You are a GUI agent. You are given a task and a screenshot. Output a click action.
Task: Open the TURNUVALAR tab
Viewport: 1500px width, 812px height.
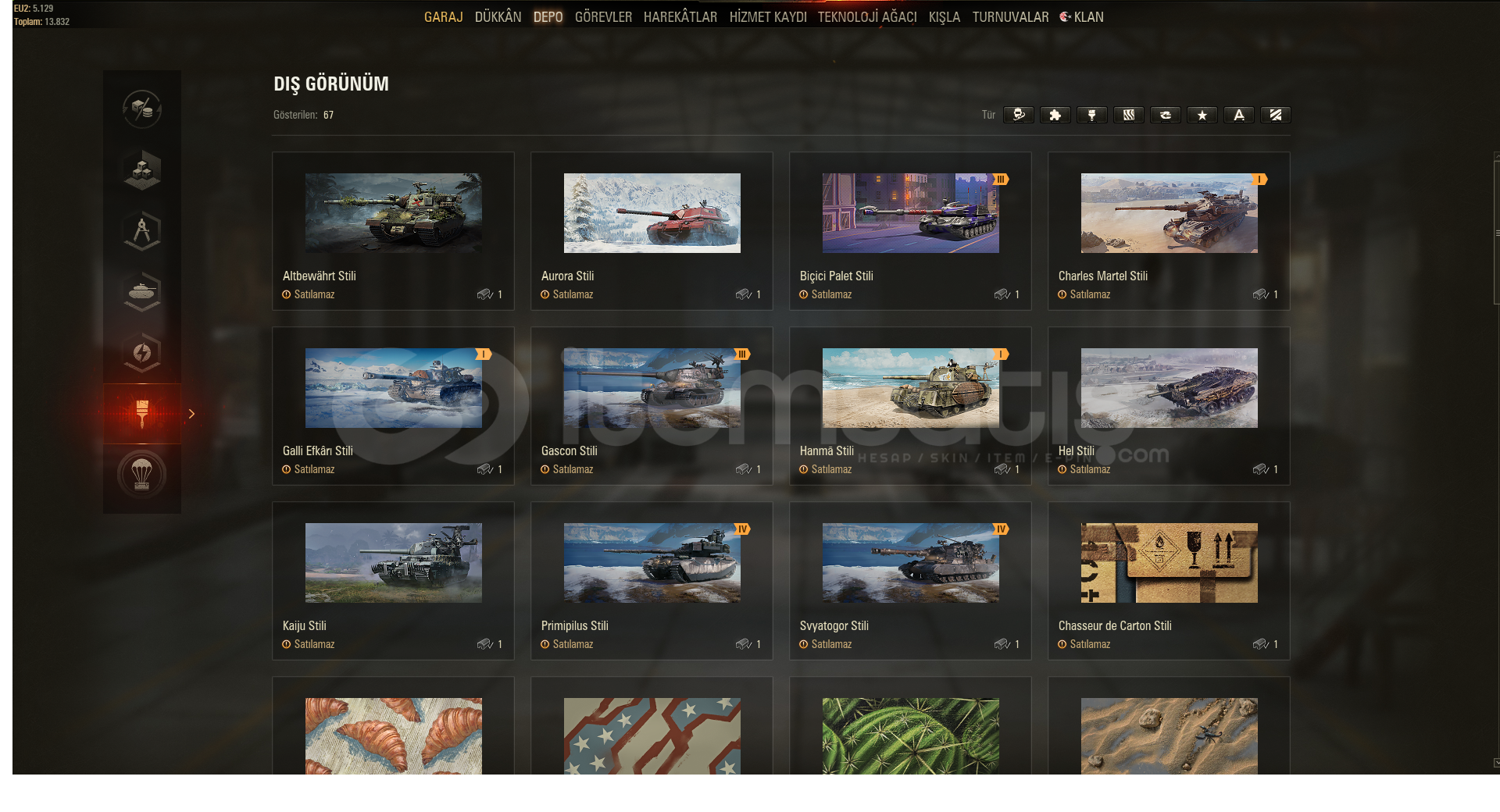(1010, 17)
